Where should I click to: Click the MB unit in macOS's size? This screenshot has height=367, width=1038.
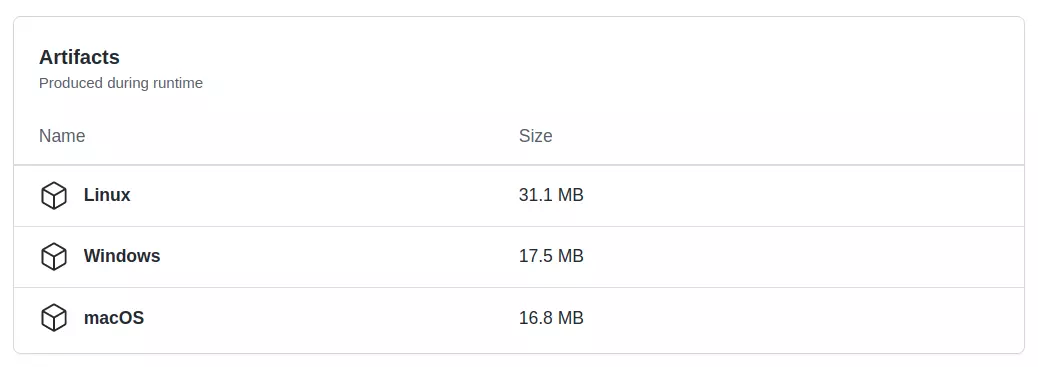click(x=571, y=318)
